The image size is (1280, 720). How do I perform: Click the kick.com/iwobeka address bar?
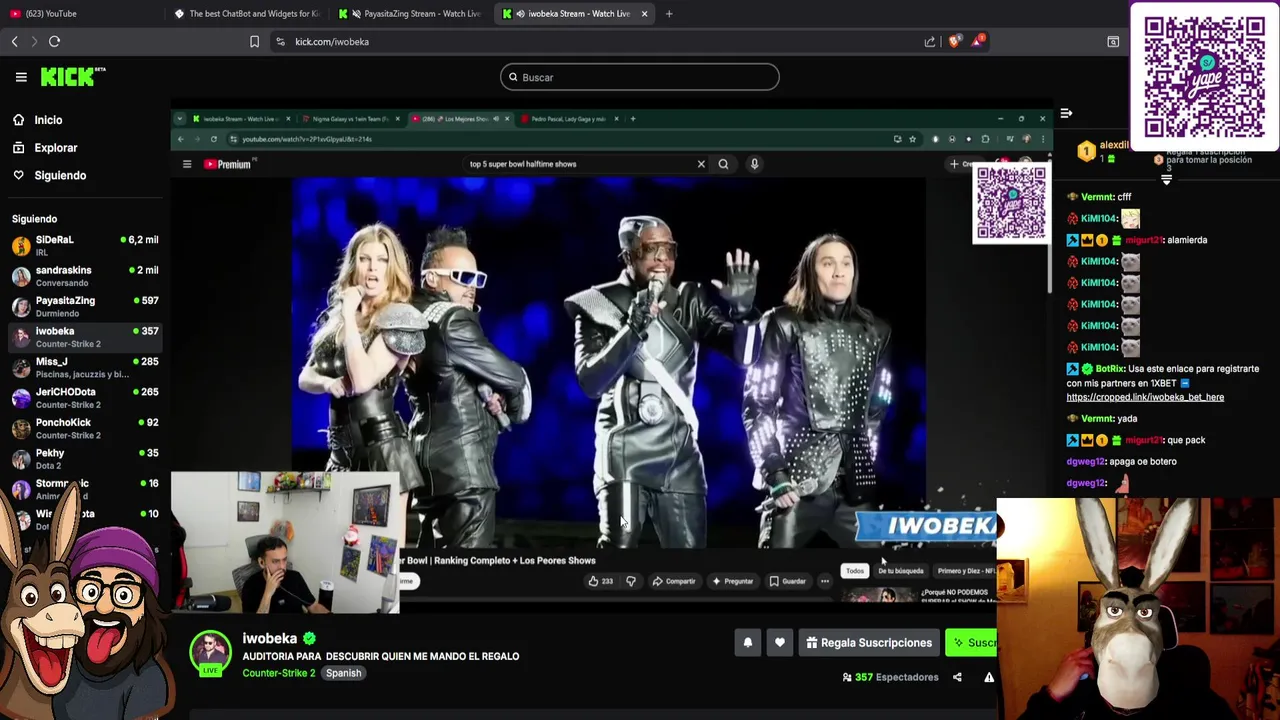600,42
